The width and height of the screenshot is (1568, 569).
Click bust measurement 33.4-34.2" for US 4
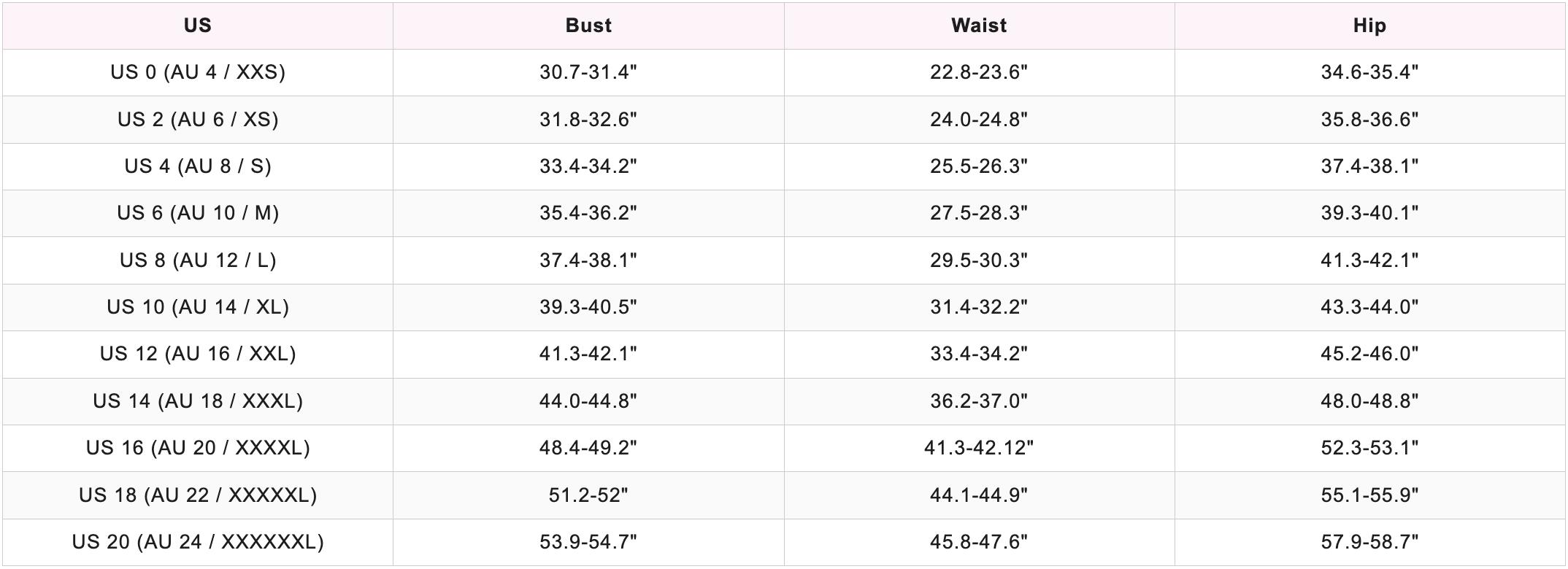(588, 166)
